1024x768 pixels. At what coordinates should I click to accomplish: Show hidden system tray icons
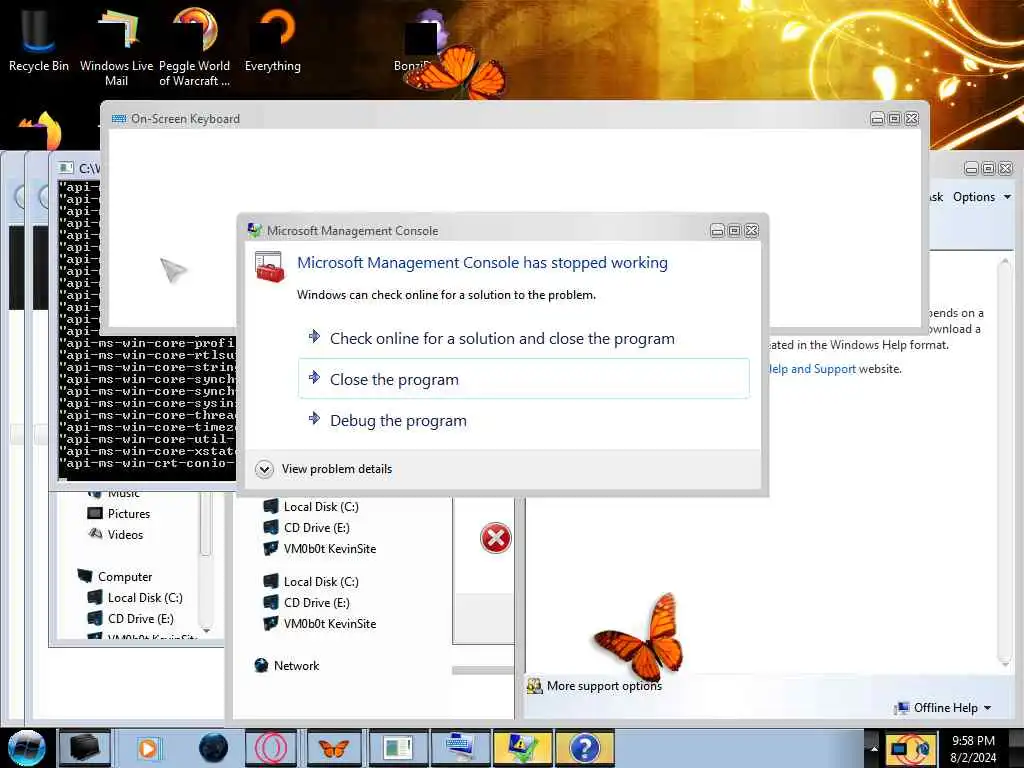[x=874, y=748]
